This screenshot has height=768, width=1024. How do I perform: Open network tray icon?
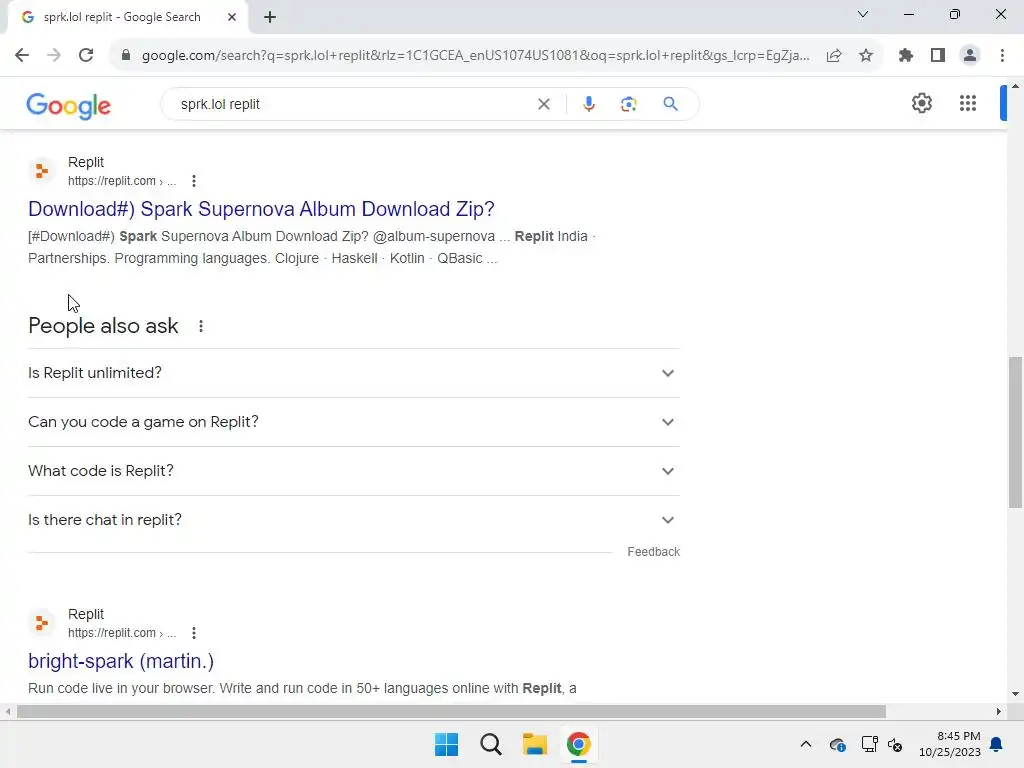coord(869,744)
